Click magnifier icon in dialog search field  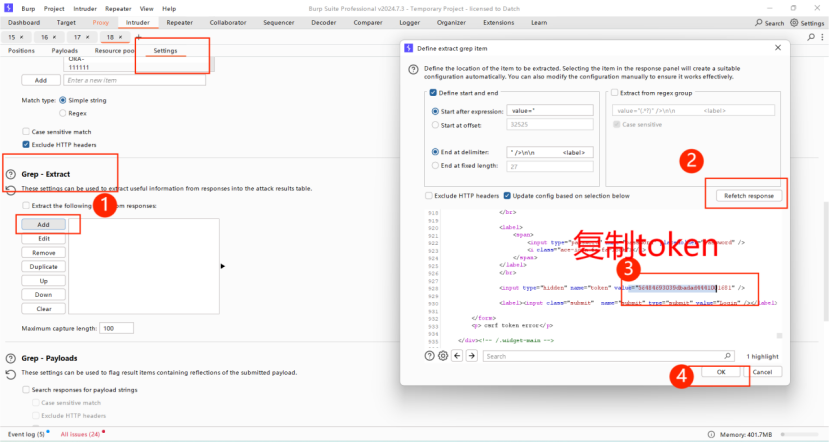[727, 356]
